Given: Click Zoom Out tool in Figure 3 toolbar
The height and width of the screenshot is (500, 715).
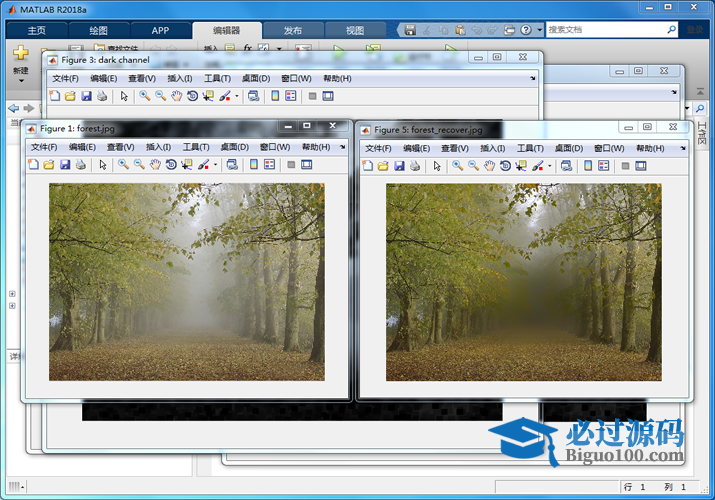Looking at the screenshot, I should tap(160, 96).
